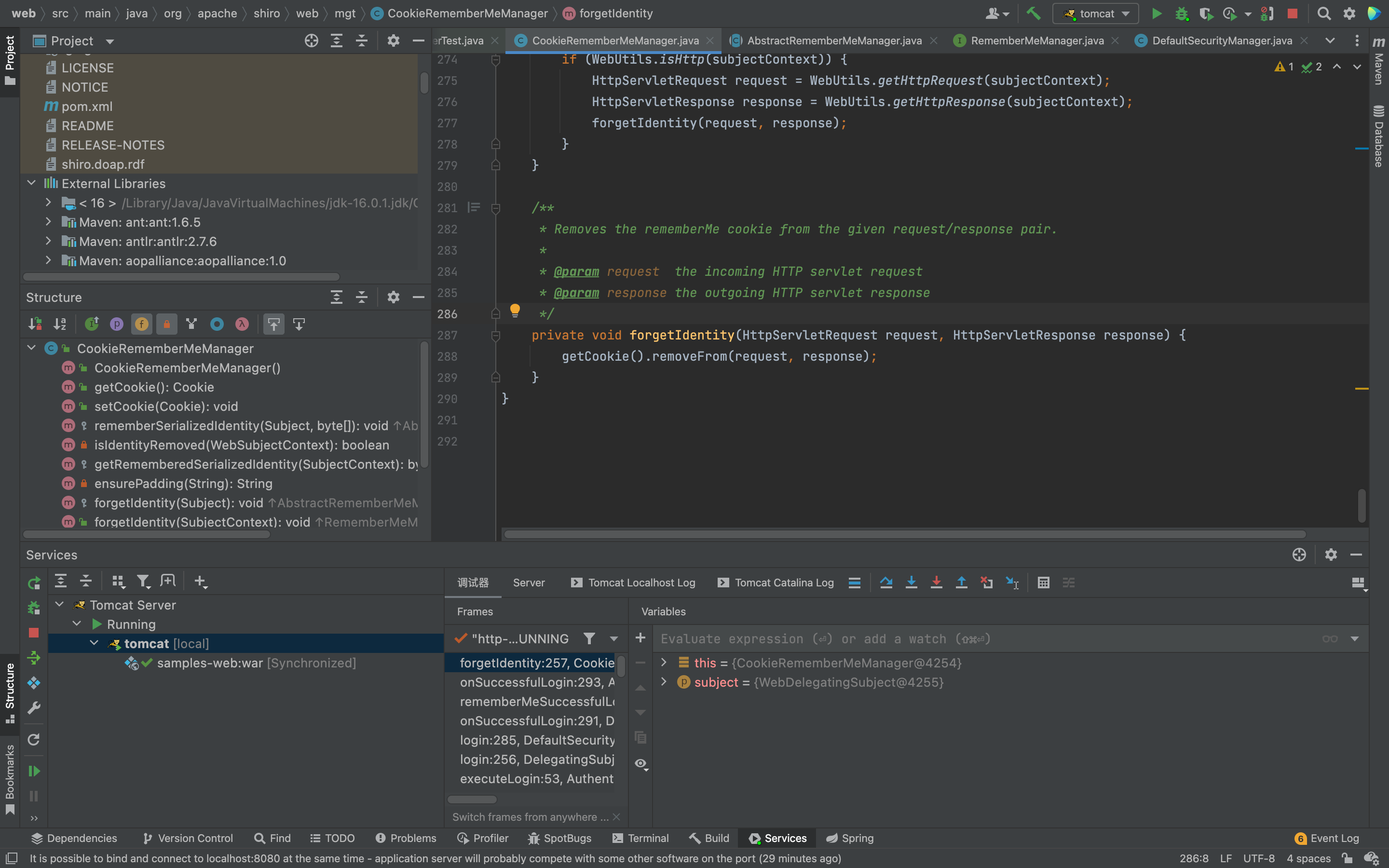Open Server tab in debugger
1389x868 pixels.
(529, 583)
